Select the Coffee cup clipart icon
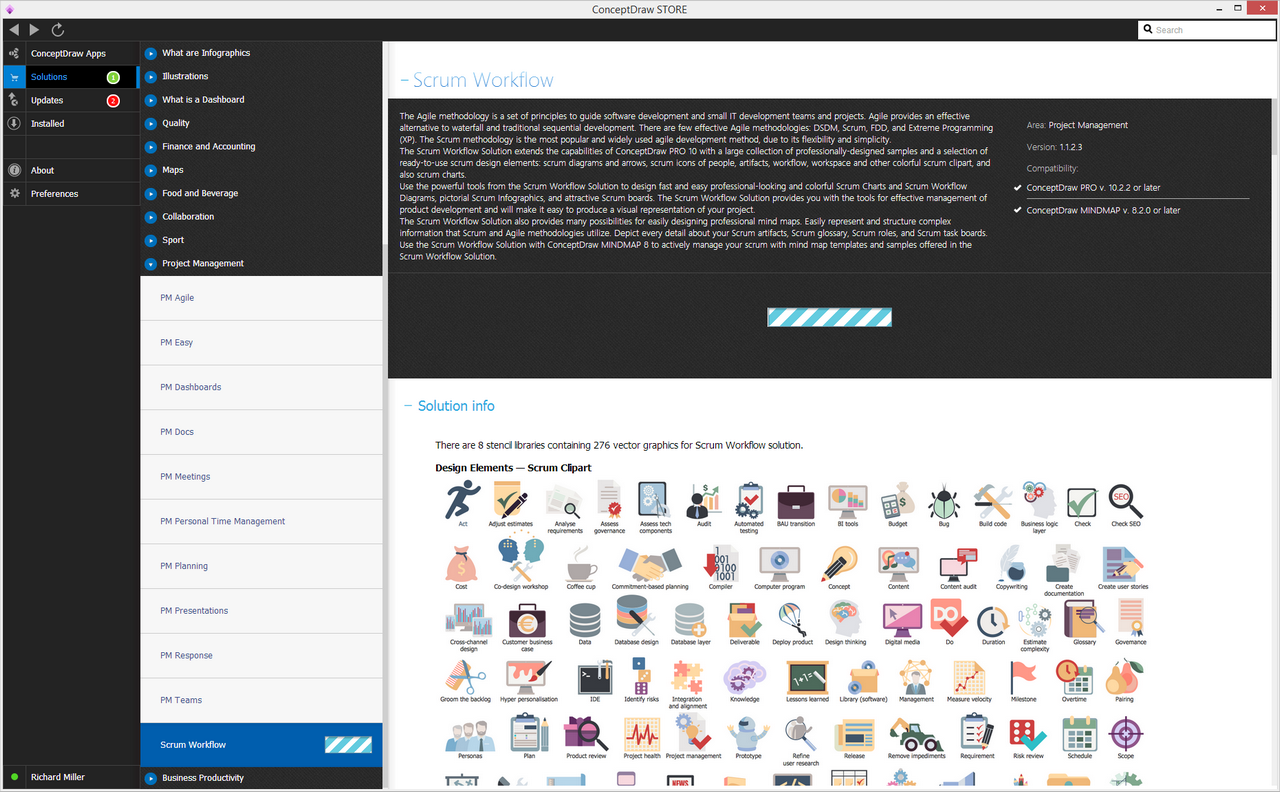Viewport: 1280px width, 792px height. tap(581, 563)
